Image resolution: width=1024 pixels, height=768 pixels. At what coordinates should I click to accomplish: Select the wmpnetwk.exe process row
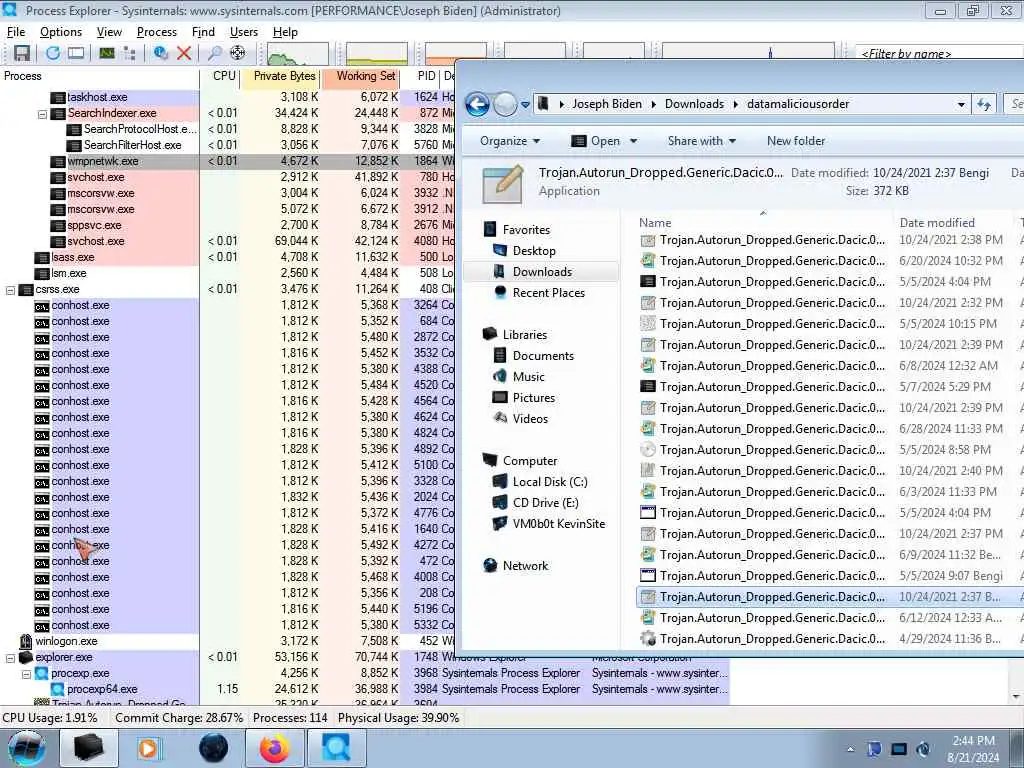[229, 161]
